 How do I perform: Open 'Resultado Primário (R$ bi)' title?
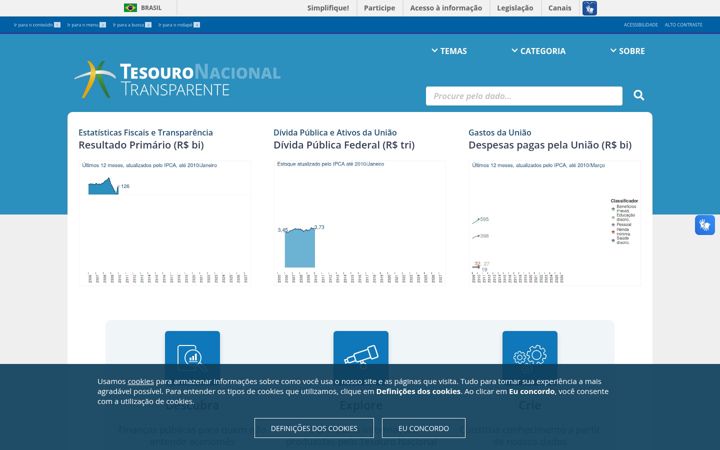(141, 145)
